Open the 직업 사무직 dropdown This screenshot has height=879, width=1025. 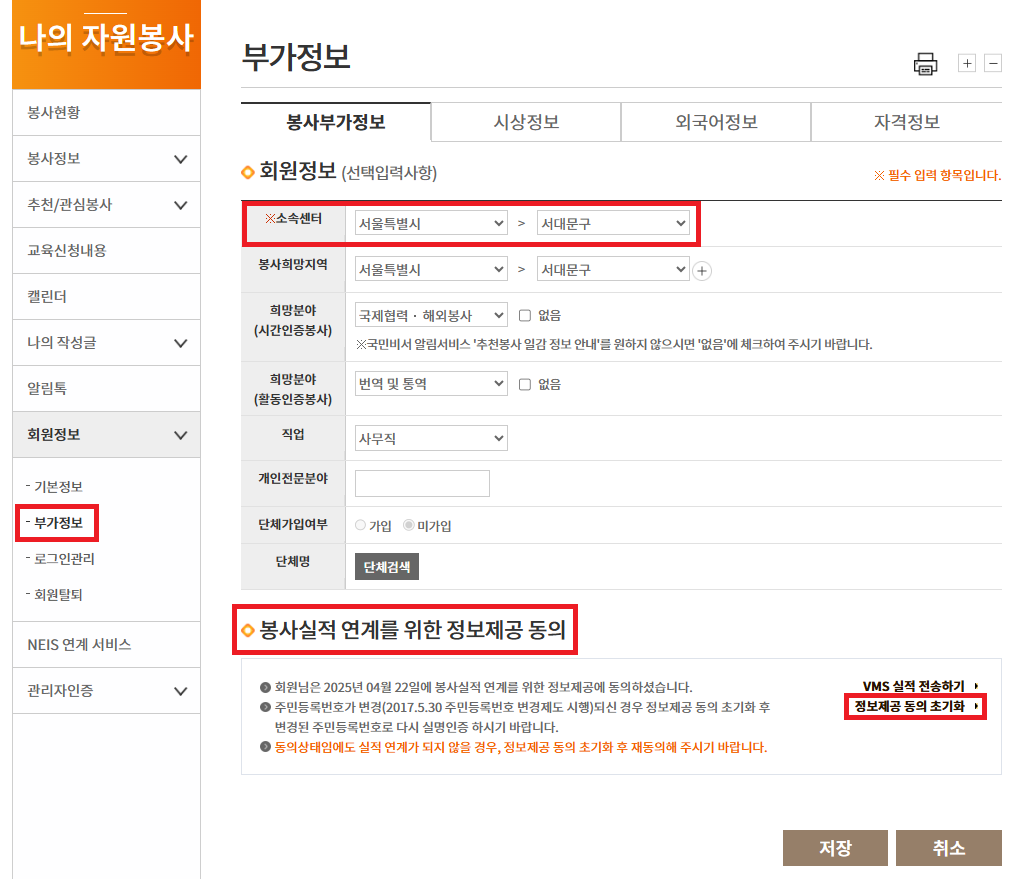(x=431, y=438)
